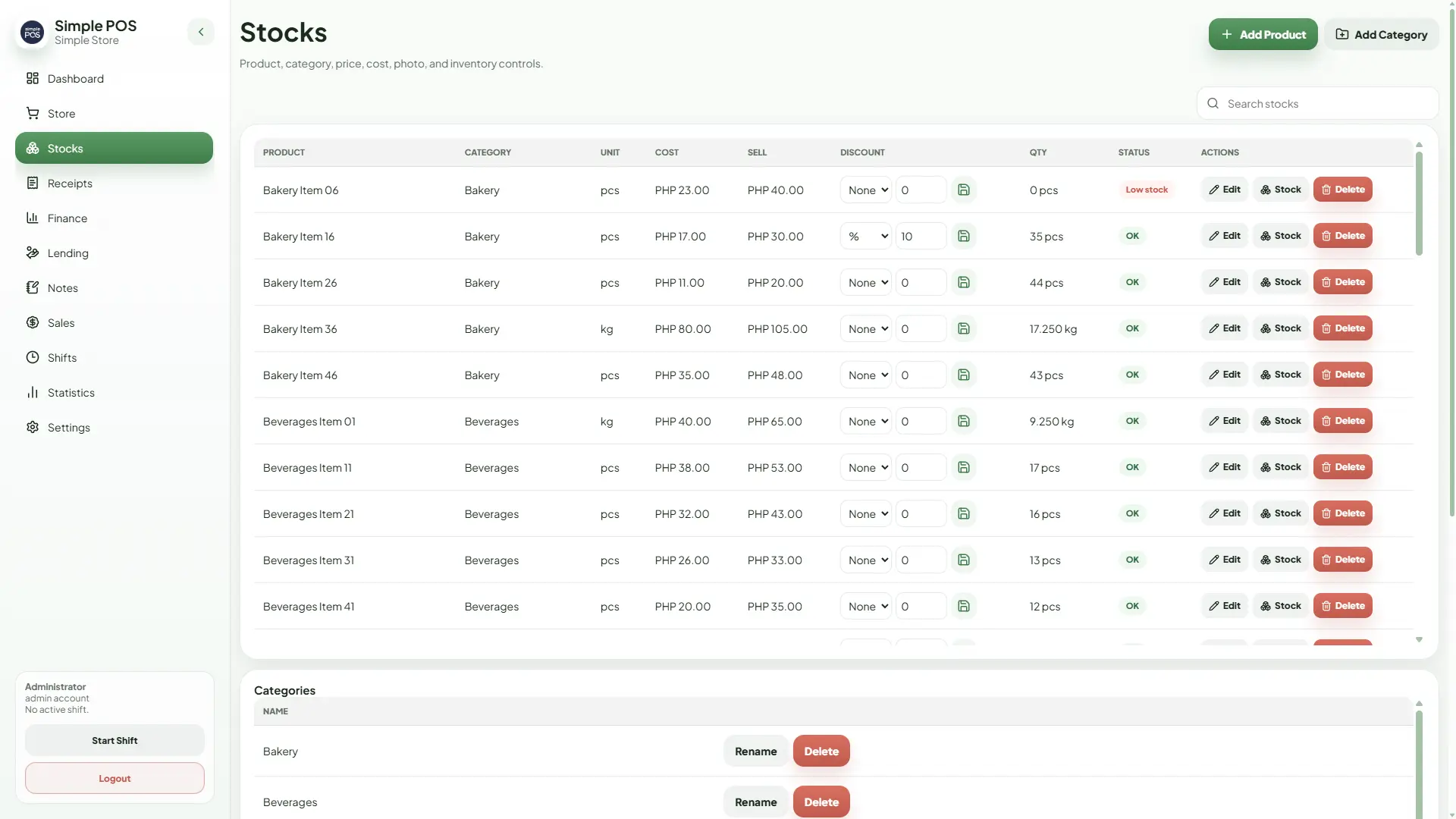This screenshot has height=819, width=1456.
Task: Open the Settings page
Action: pyautogui.click(x=114, y=427)
